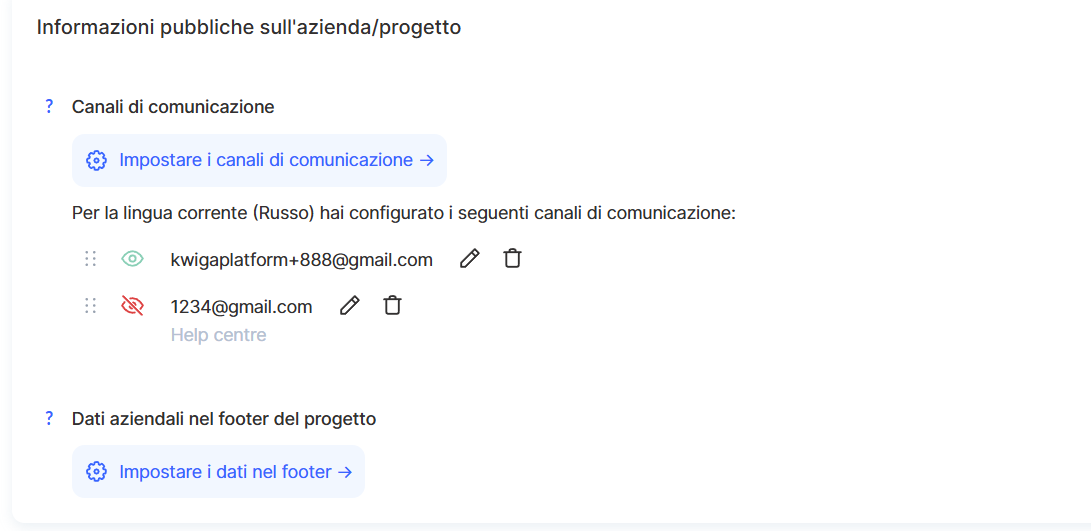
Task: Click the kwigaplatform+888@gmail.com address text
Action: (x=301, y=260)
